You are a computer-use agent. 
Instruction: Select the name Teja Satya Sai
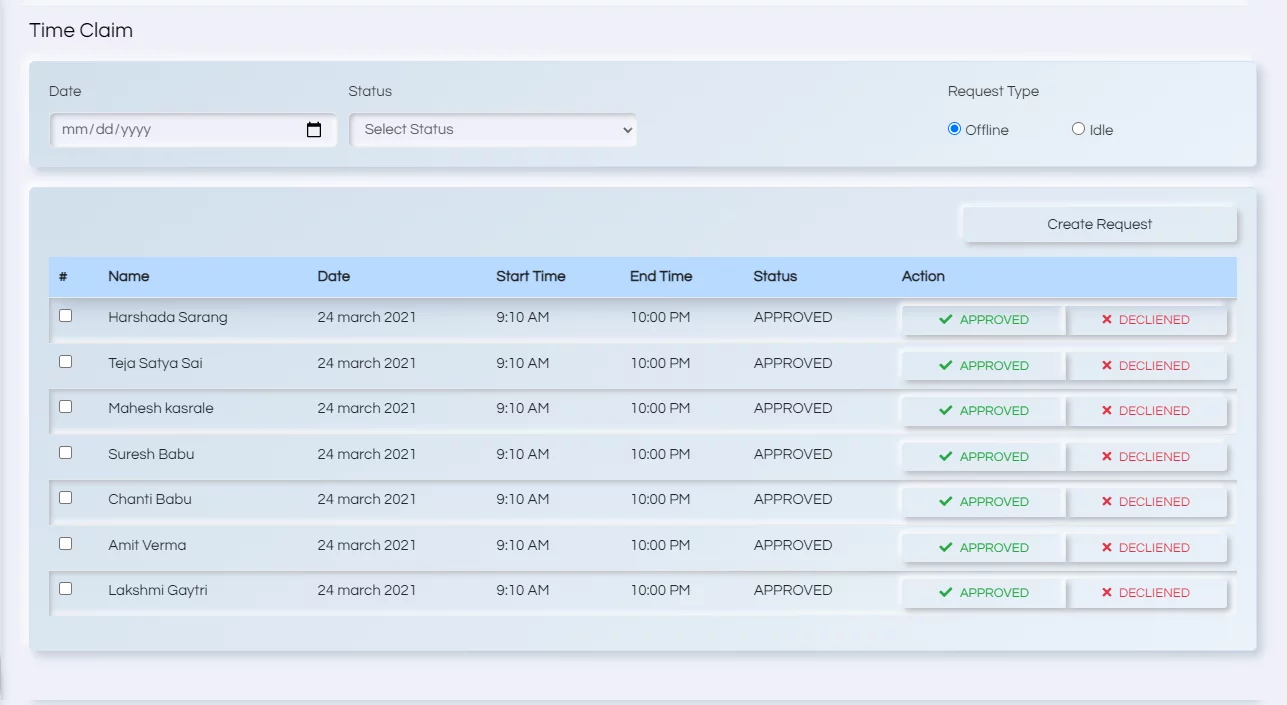tap(155, 363)
